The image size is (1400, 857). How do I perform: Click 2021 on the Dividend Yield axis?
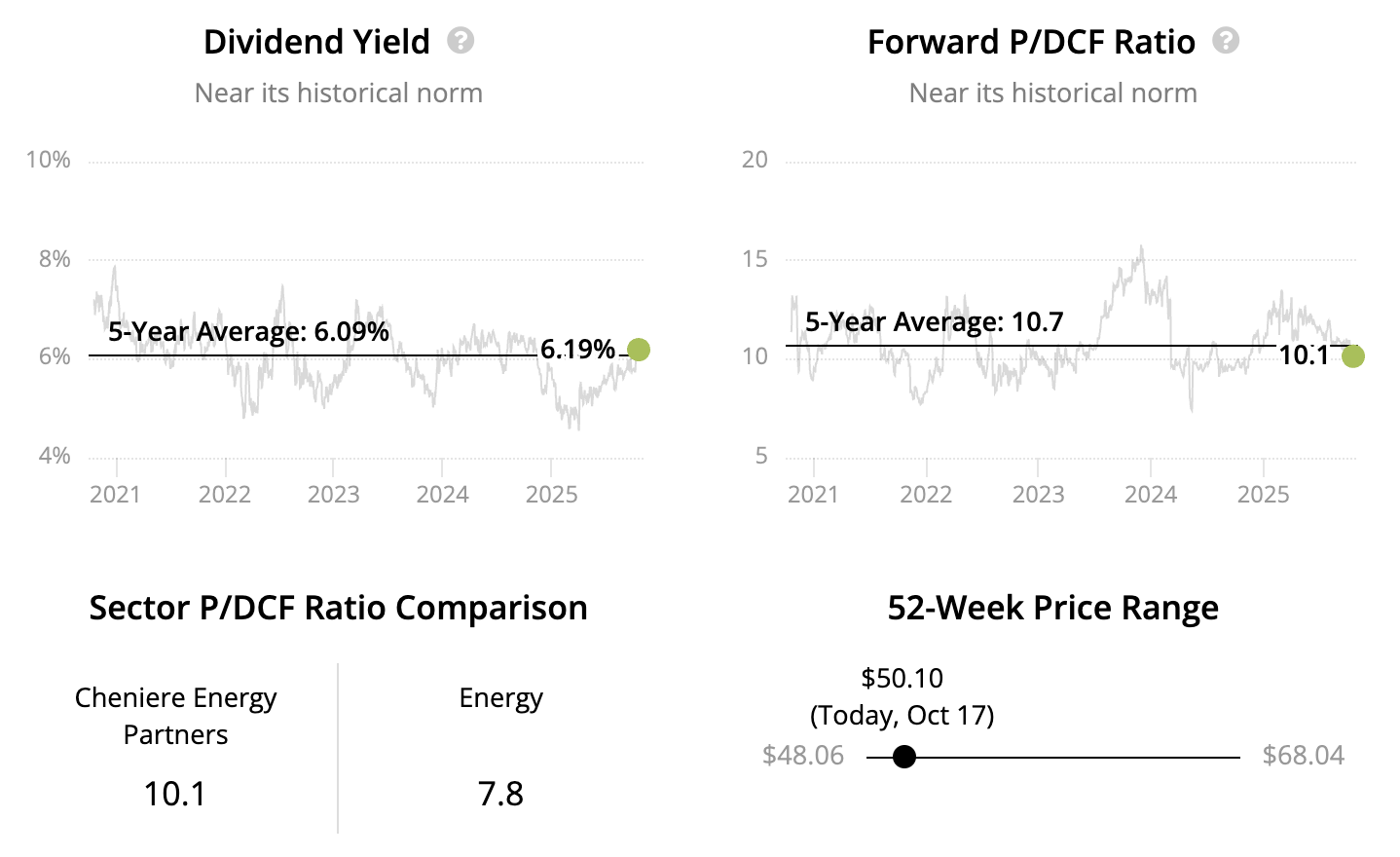(115, 495)
